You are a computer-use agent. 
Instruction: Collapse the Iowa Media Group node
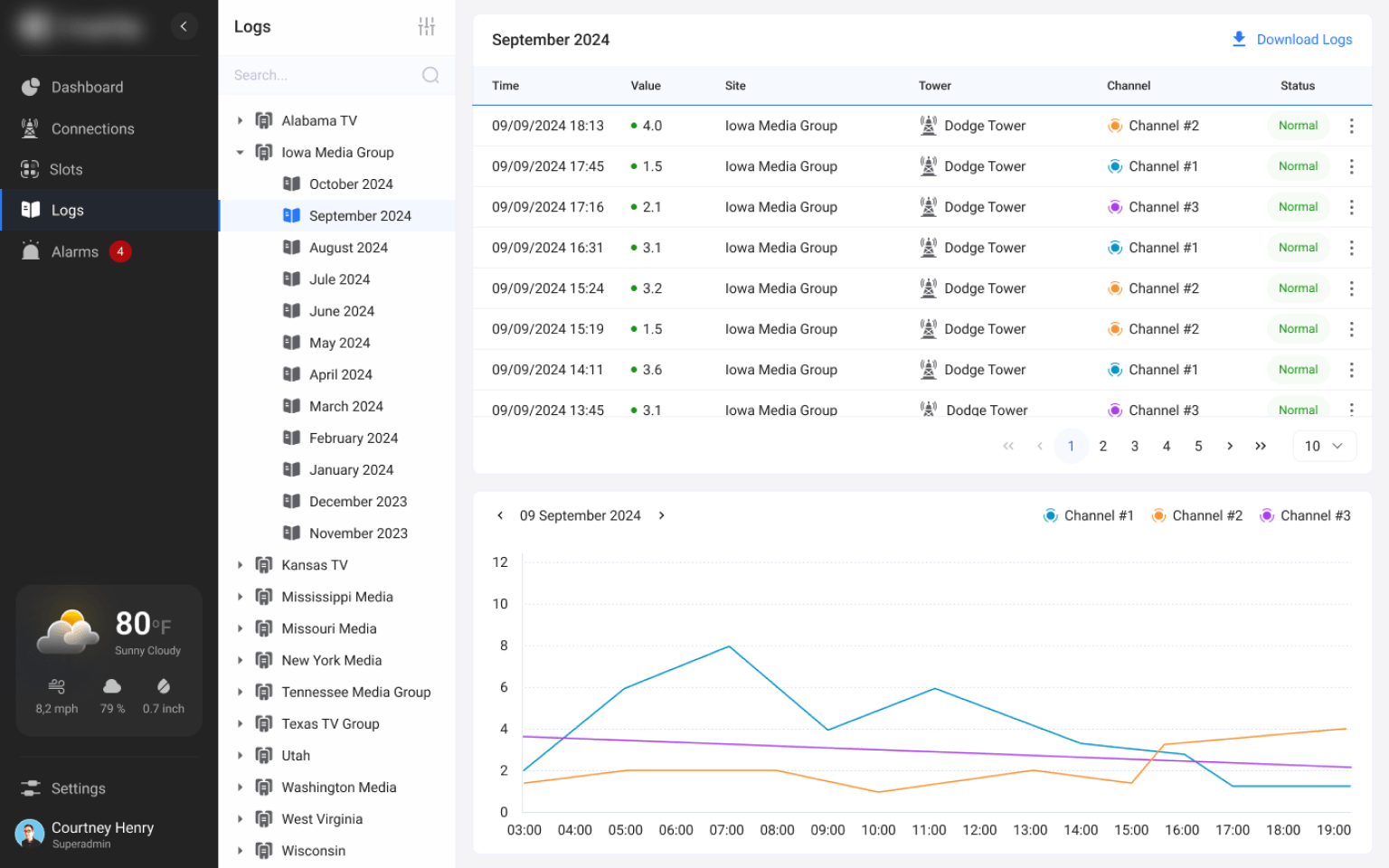click(240, 152)
